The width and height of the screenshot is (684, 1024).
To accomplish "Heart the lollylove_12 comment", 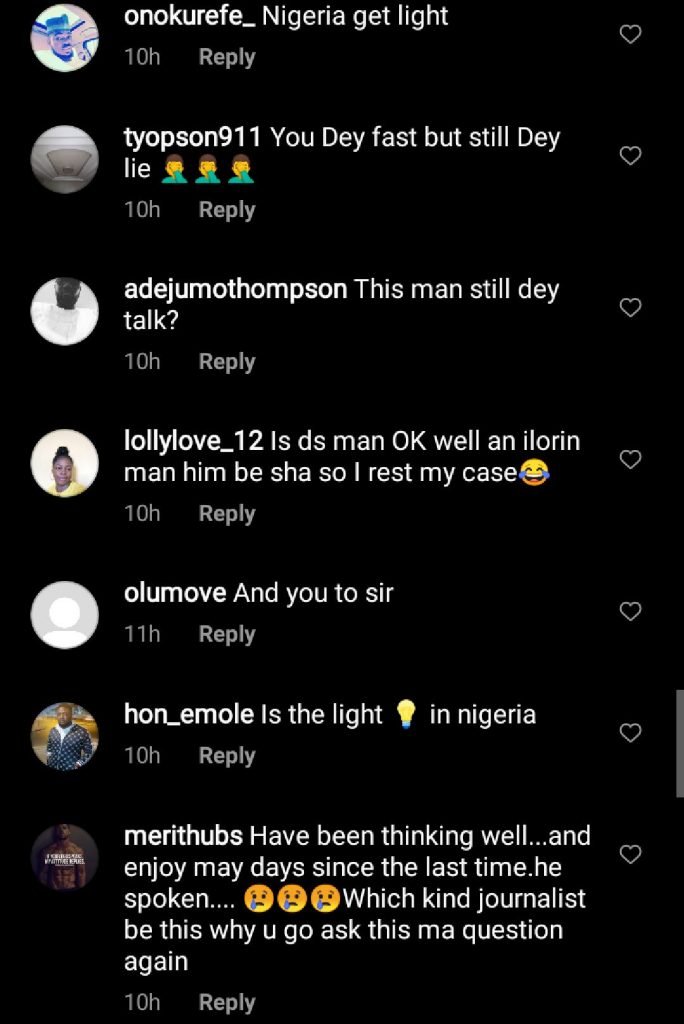I will coord(630,459).
